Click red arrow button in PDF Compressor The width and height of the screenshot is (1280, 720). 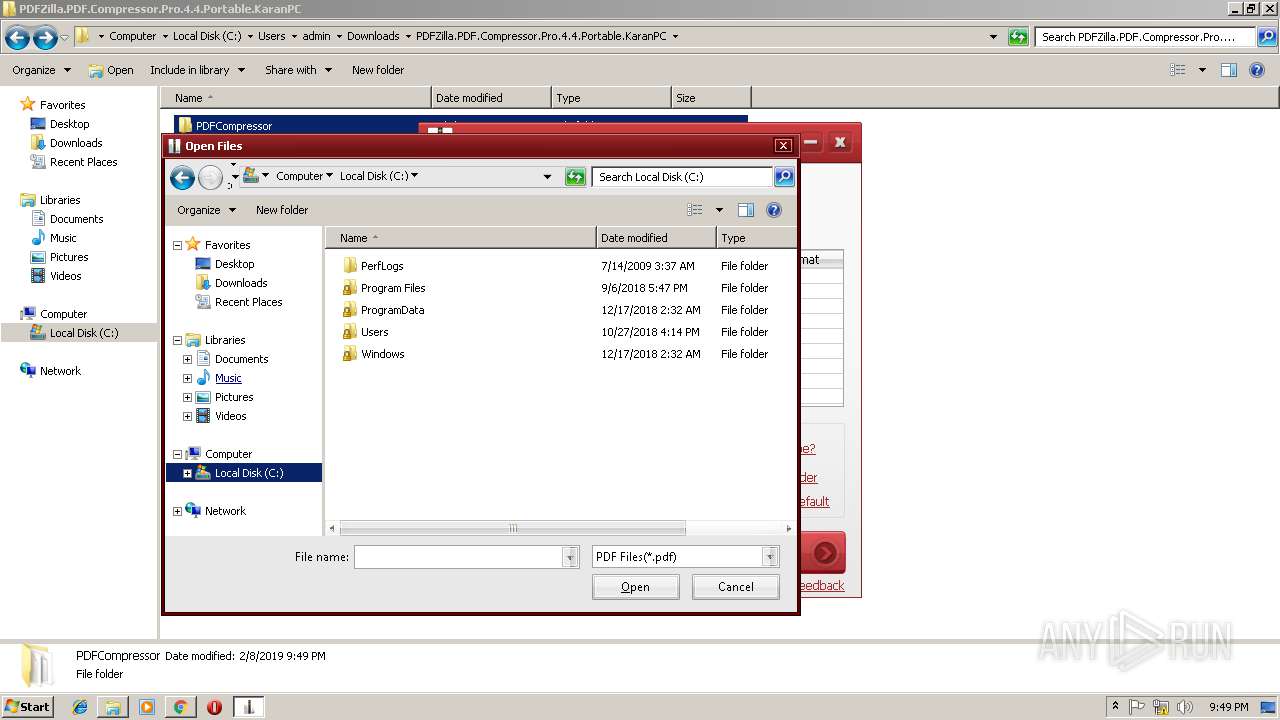click(824, 553)
